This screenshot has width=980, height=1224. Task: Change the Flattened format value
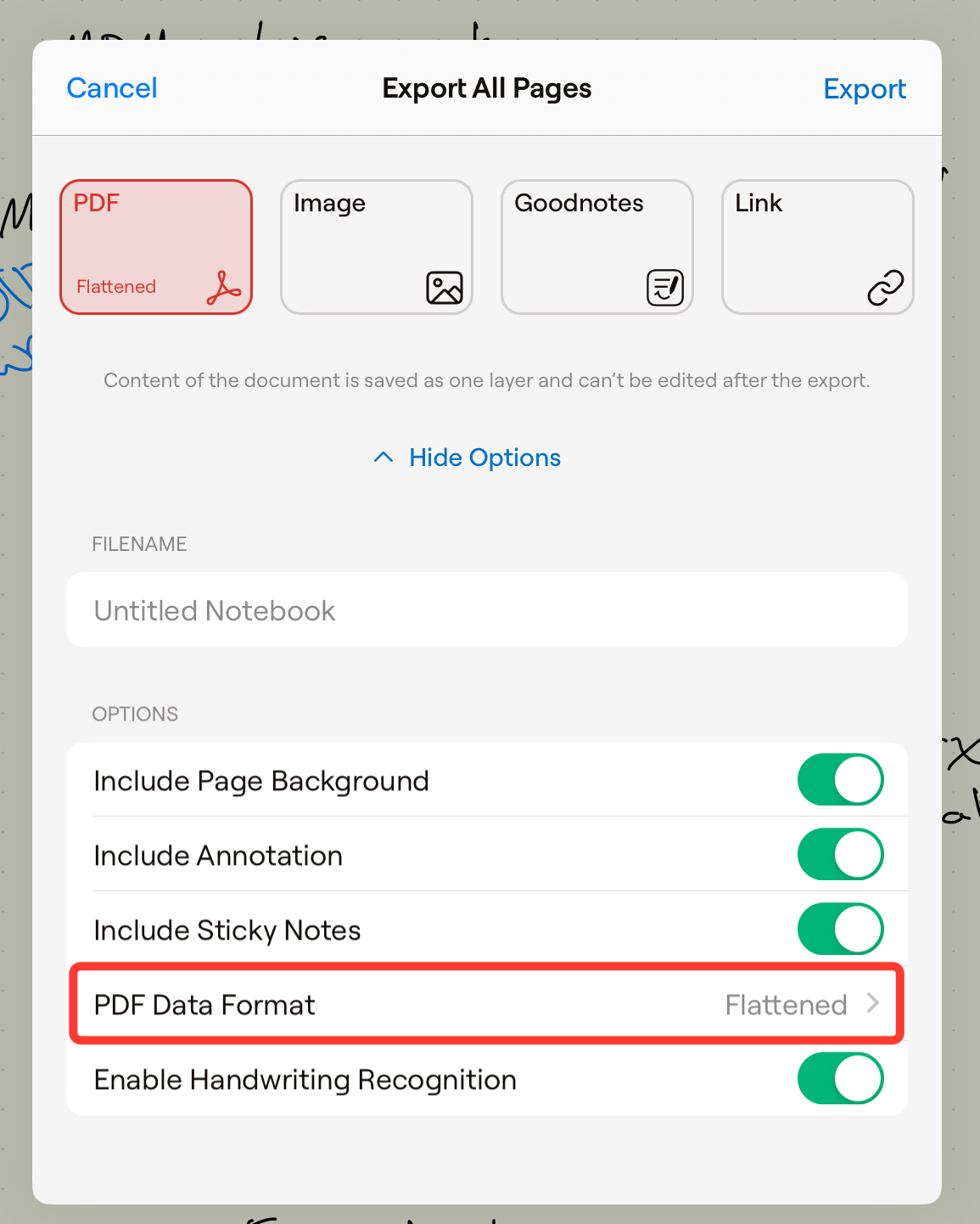(786, 1005)
